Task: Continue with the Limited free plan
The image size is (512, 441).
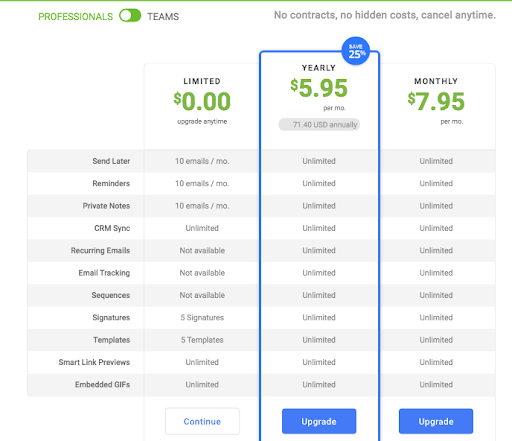Action: click(x=202, y=421)
